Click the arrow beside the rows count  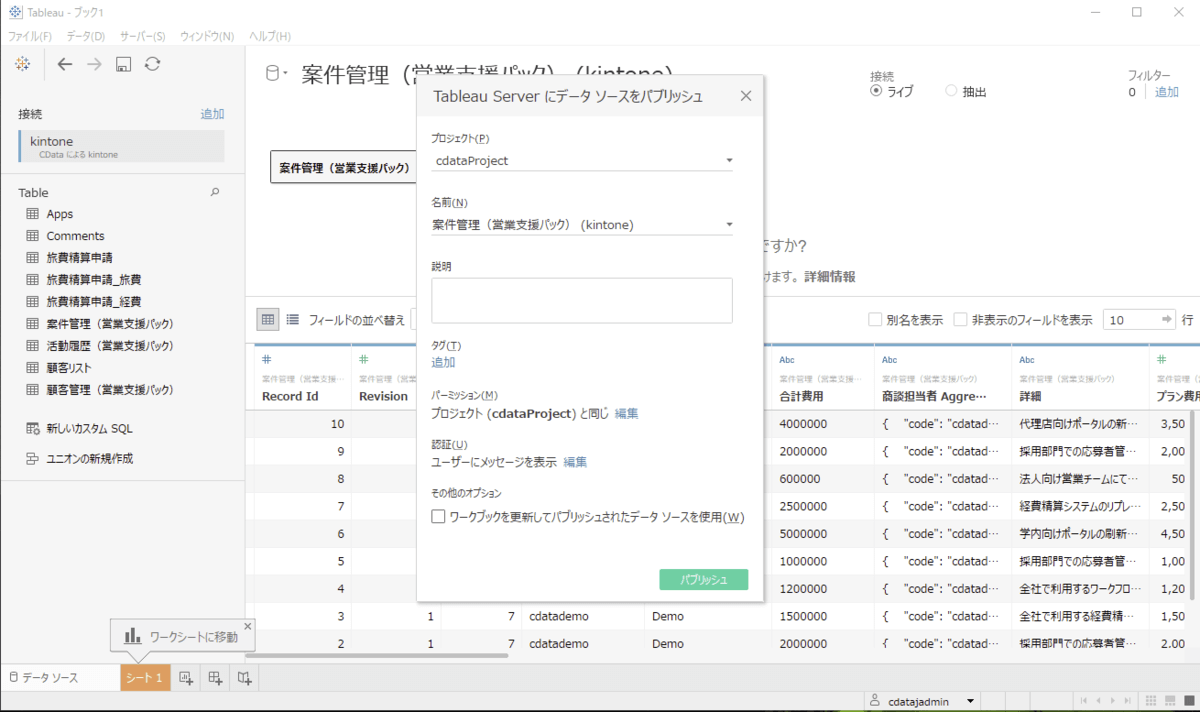coord(1166,320)
